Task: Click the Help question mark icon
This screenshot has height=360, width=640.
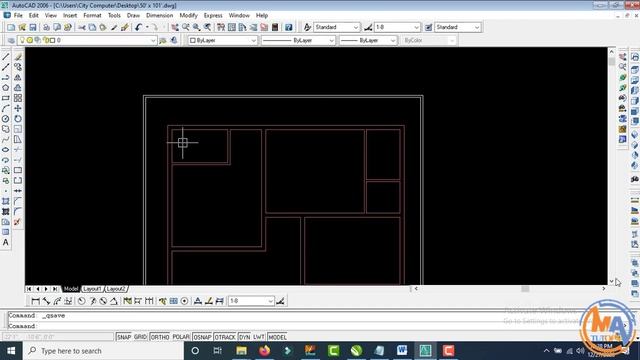Action: [289, 27]
